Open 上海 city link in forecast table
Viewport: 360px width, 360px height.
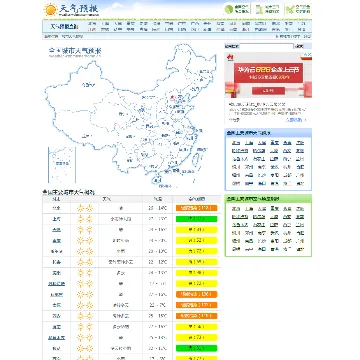coord(56,219)
